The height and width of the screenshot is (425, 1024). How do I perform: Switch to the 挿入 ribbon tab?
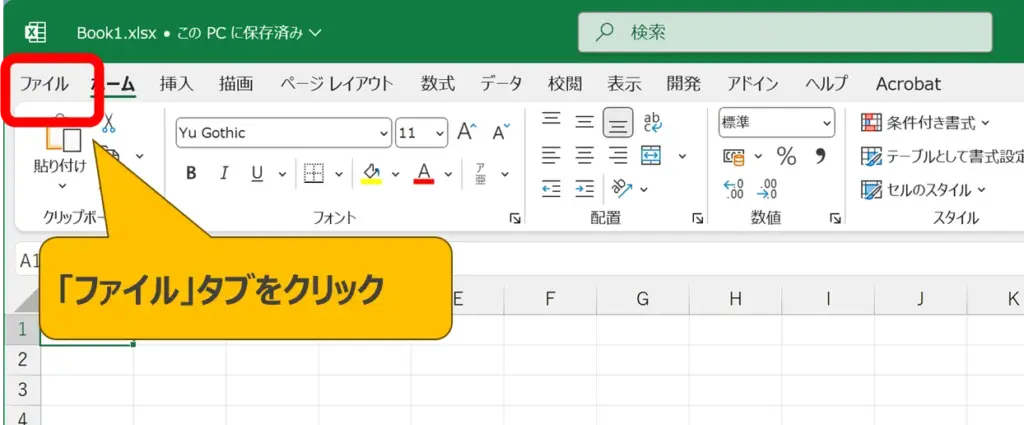pos(176,84)
